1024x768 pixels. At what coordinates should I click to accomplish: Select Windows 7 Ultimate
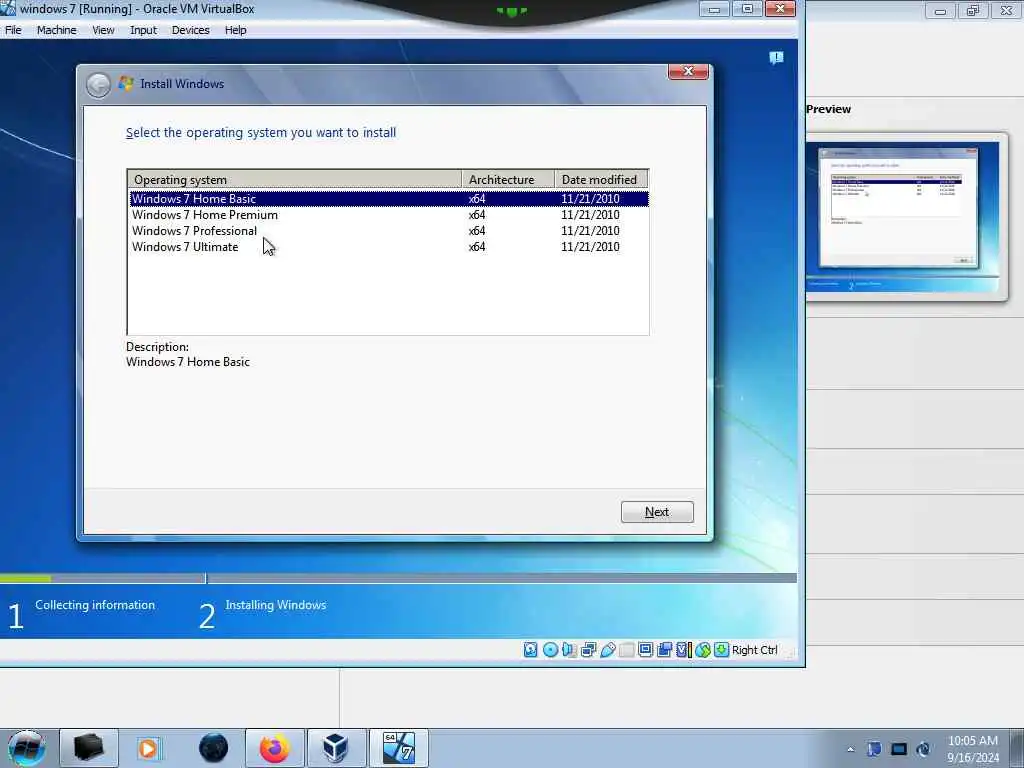click(x=389, y=247)
